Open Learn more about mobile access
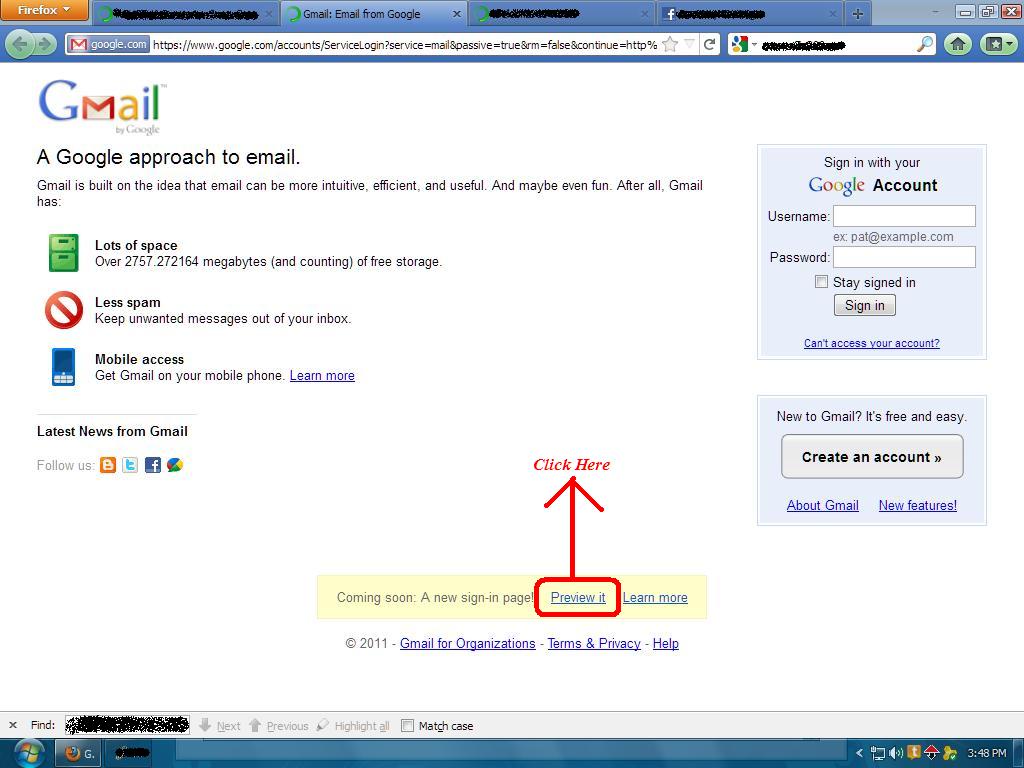Image resolution: width=1024 pixels, height=768 pixels. pyautogui.click(x=322, y=376)
